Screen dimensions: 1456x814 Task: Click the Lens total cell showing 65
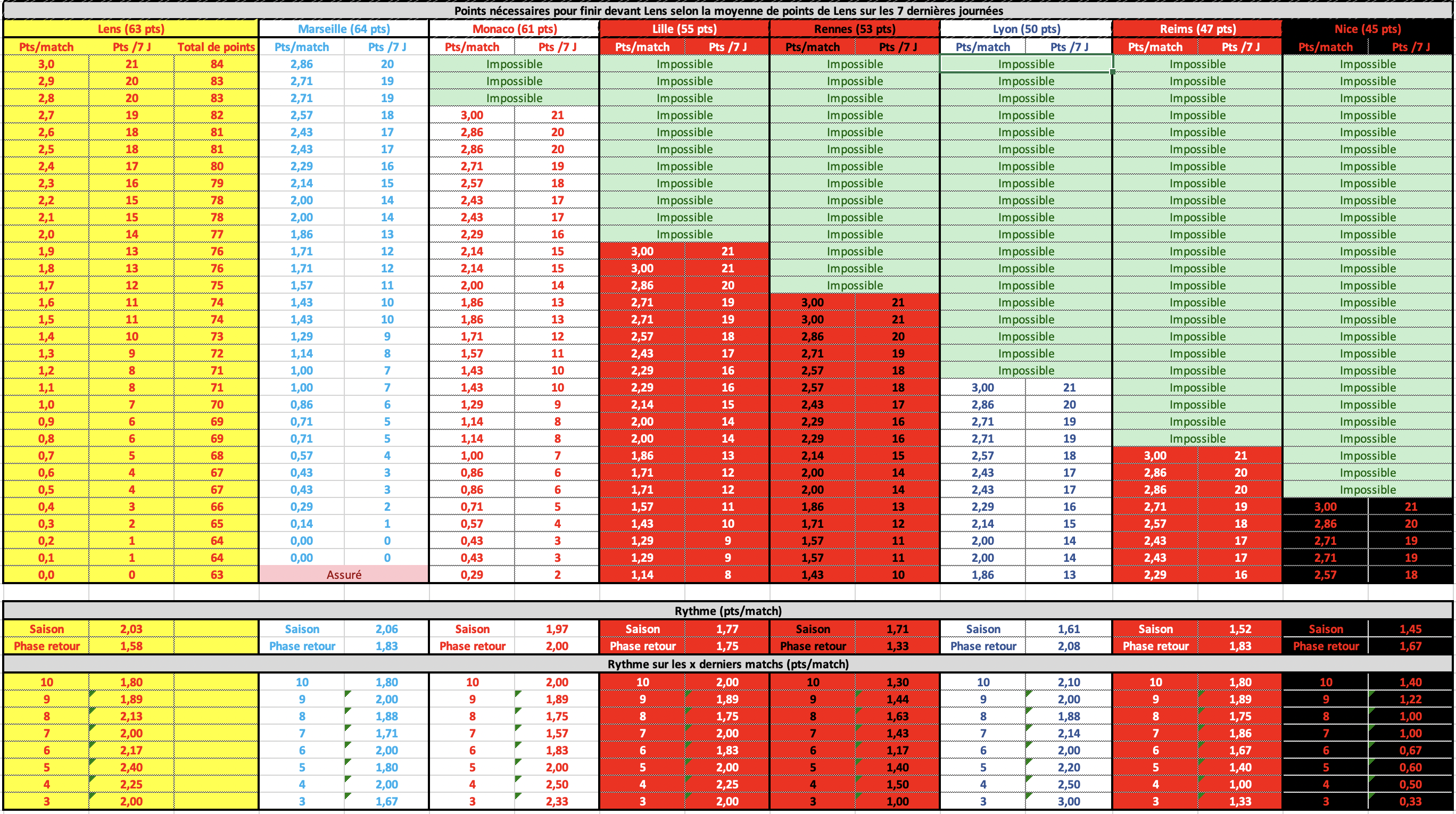tap(217, 524)
